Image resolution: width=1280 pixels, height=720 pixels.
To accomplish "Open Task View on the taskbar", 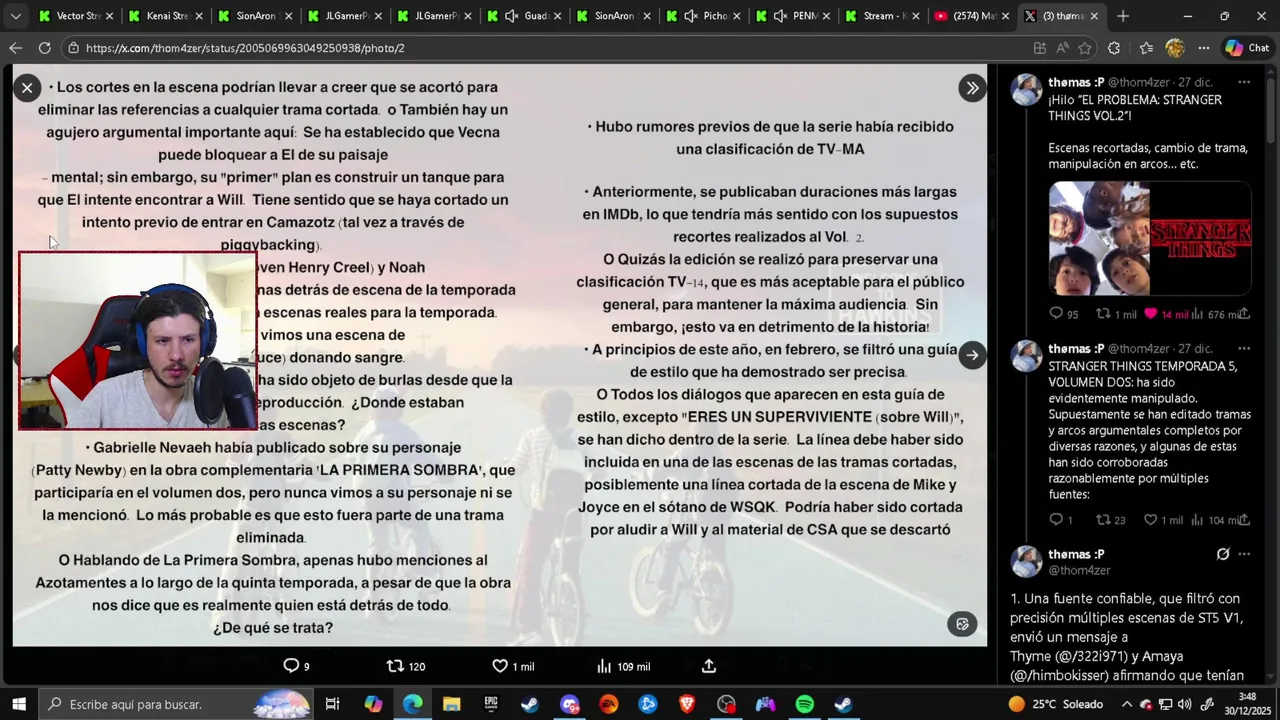I will click(333, 704).
